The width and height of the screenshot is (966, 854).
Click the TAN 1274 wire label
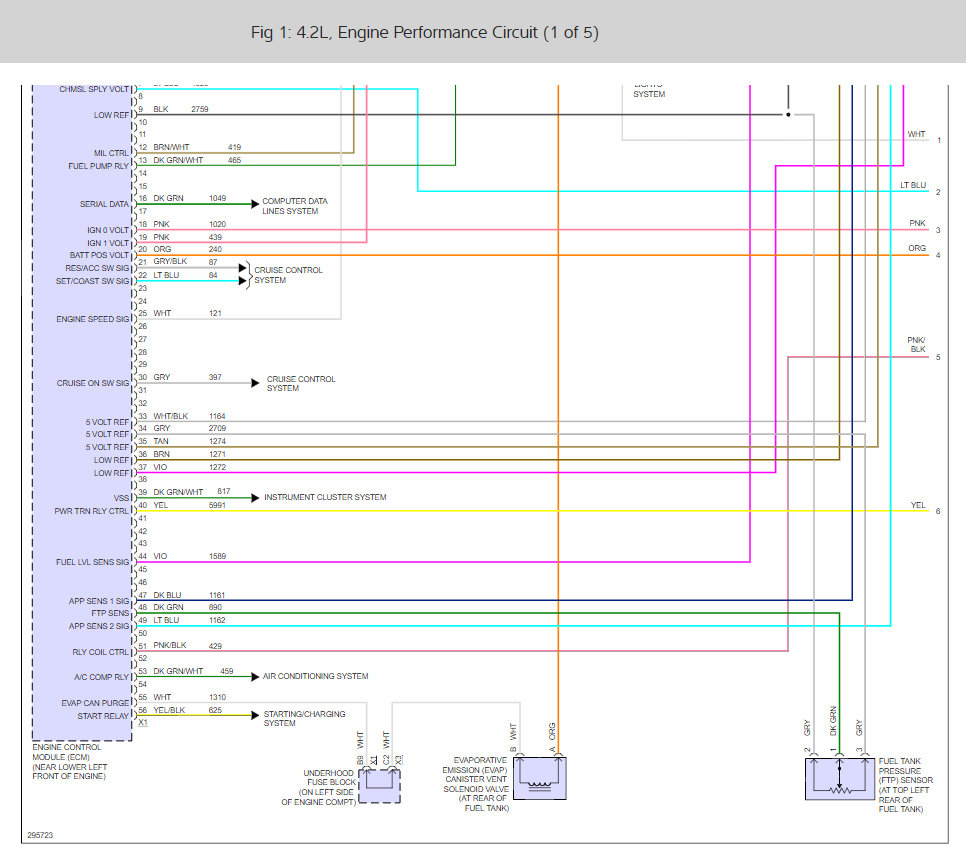190,441
